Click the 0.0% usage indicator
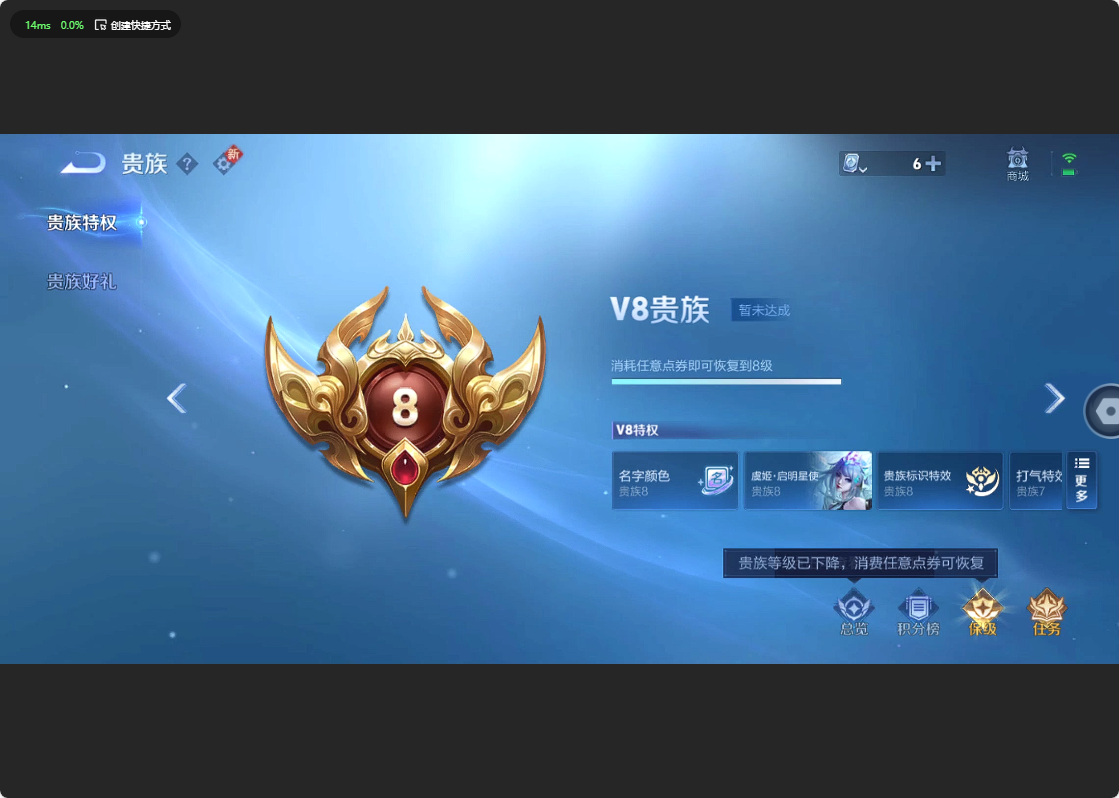 pyautogui.click(x=72, y=25)
